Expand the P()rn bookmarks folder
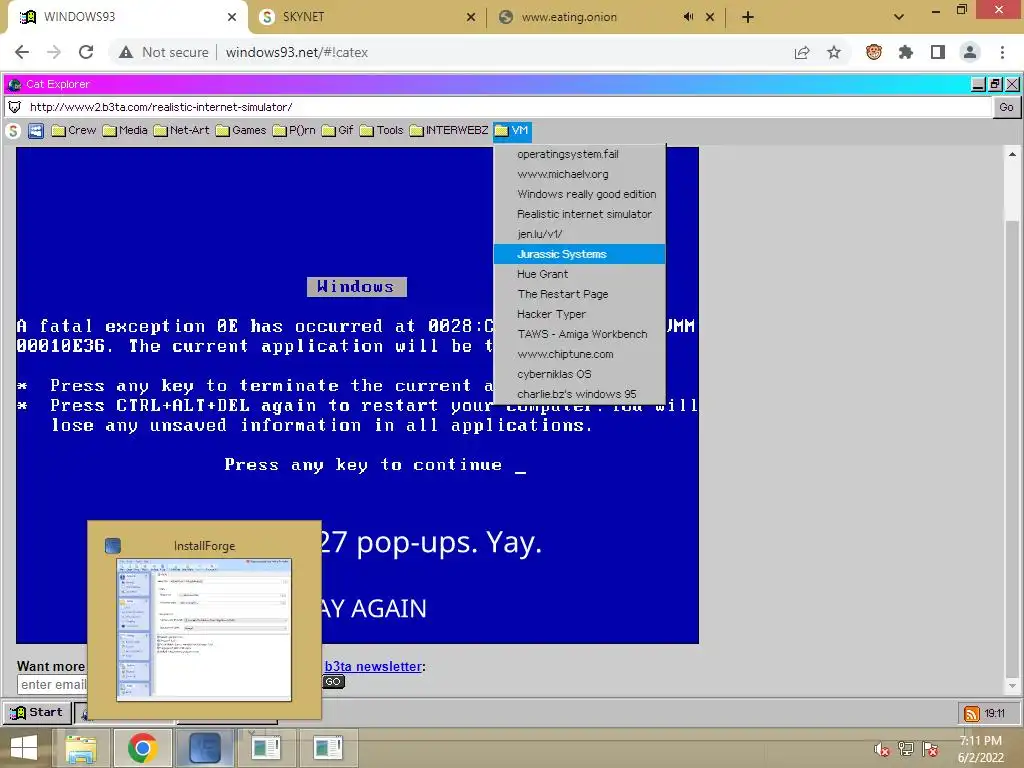 294,131
